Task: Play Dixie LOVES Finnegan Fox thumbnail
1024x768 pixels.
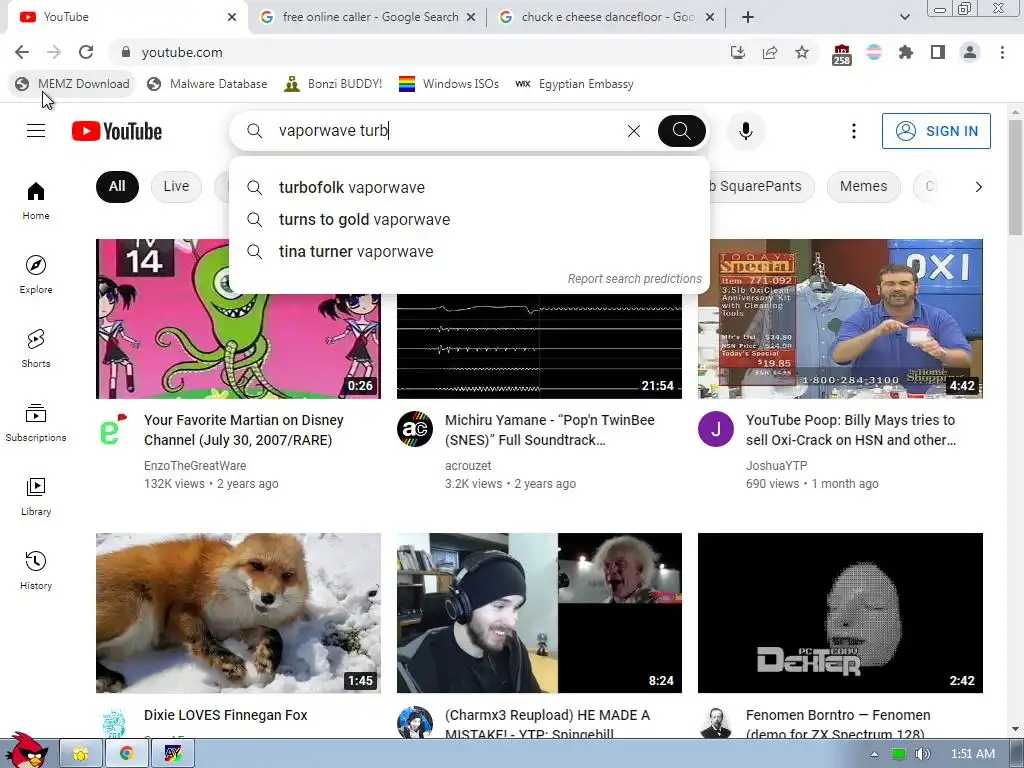Action: 238,613
